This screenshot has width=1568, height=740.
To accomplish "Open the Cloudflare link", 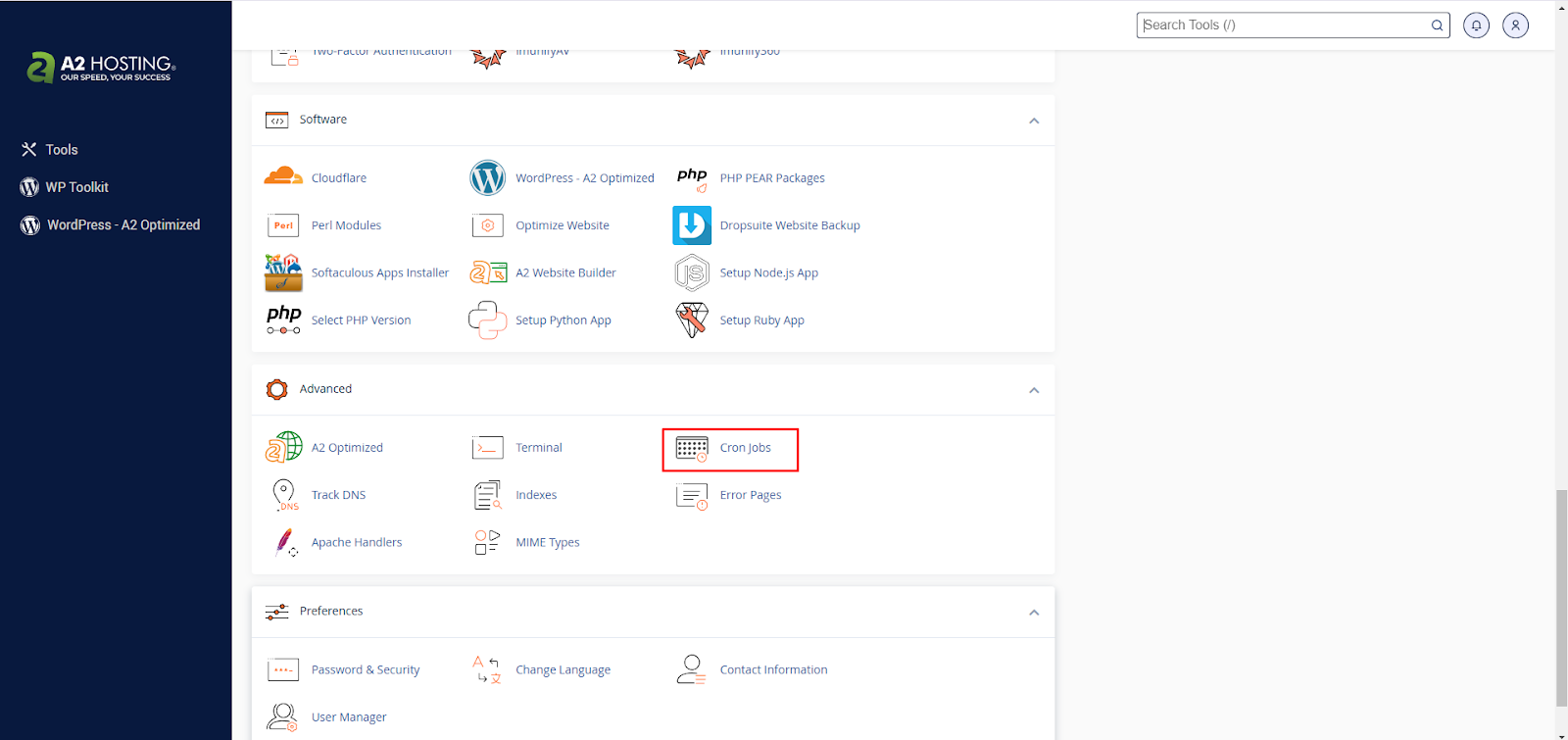I will pos(339,178).
